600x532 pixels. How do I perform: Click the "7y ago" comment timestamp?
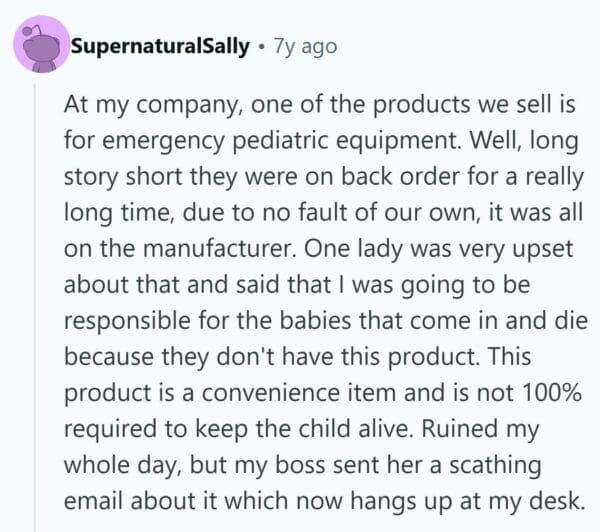304,46
